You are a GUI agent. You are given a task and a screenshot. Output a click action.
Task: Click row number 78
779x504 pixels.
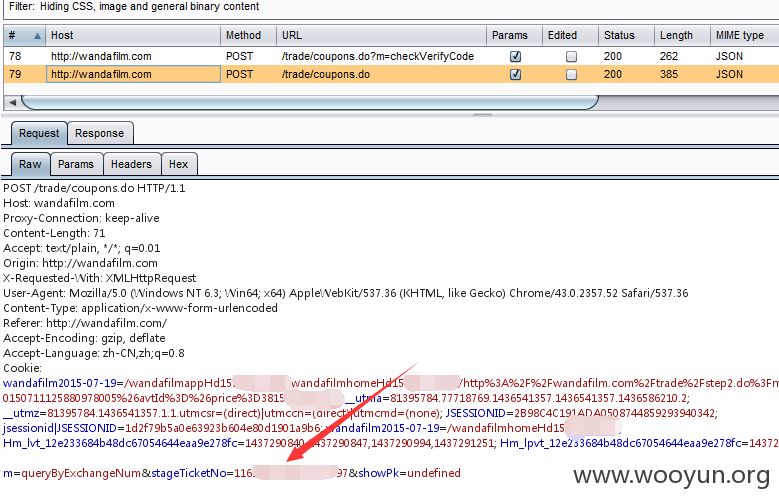click(15, 57)
